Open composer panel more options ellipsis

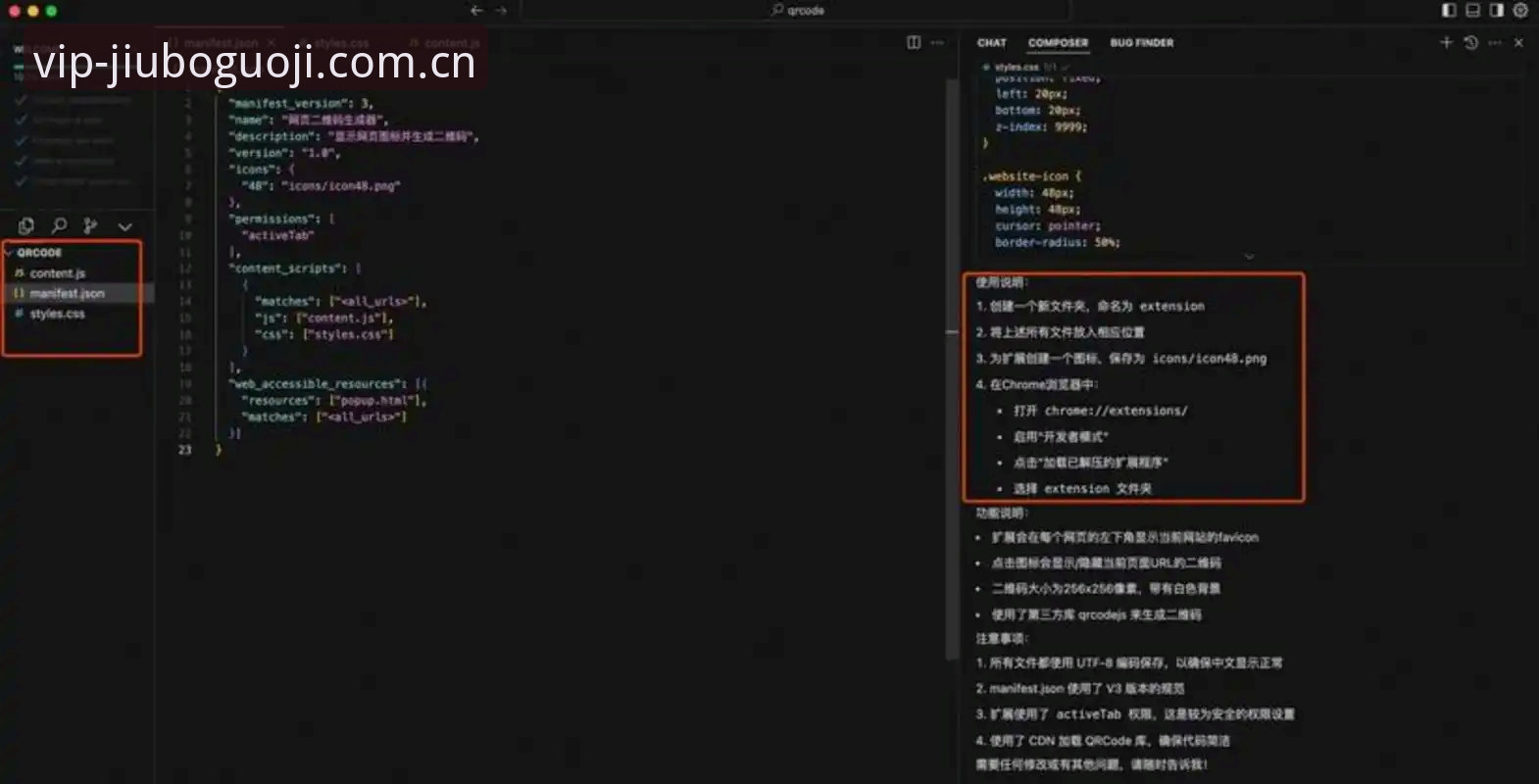tap(1494, 42)
